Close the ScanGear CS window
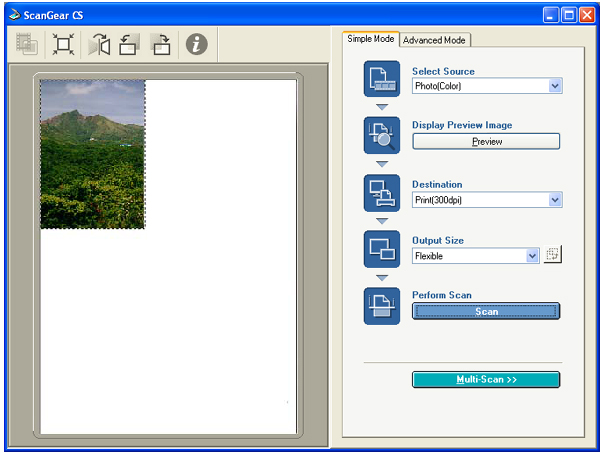The width and height of the screenshot is (600, 453). 587,15
